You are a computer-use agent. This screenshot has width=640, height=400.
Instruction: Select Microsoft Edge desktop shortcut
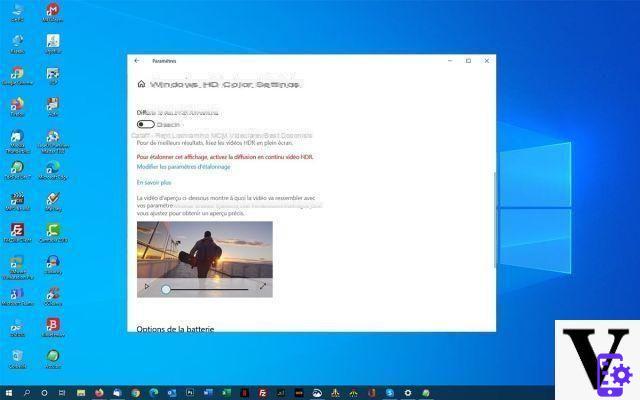click(x=53, y=170)
